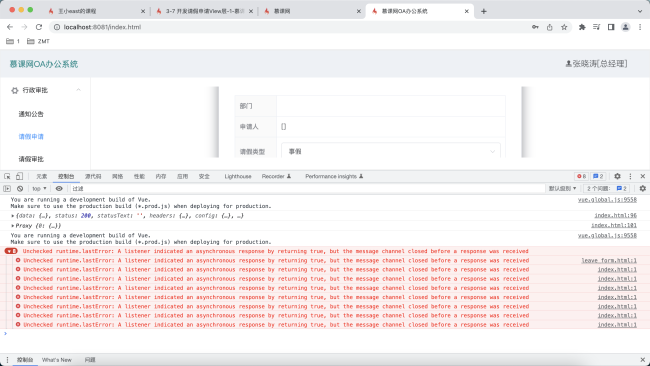This screenshot has width=650, height=366.
Task: Open the Chrome extensions menu
Action: (582, 27)
